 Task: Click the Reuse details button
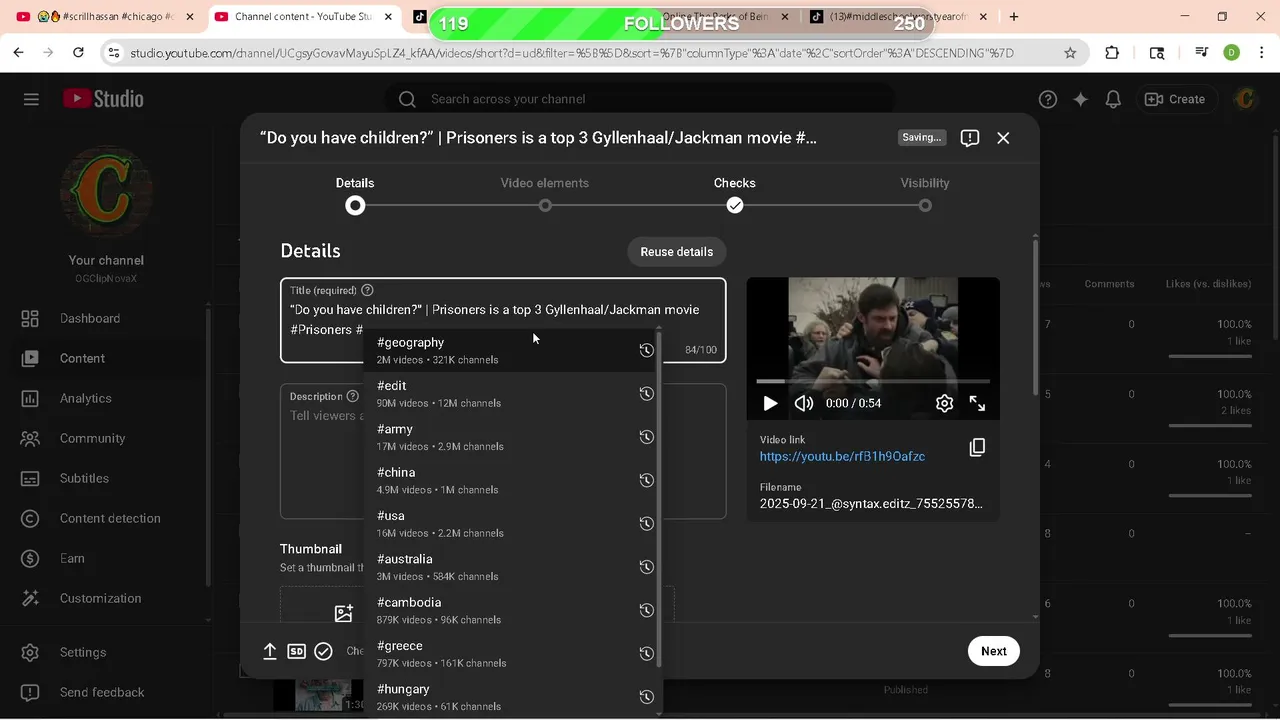[677, 251]
